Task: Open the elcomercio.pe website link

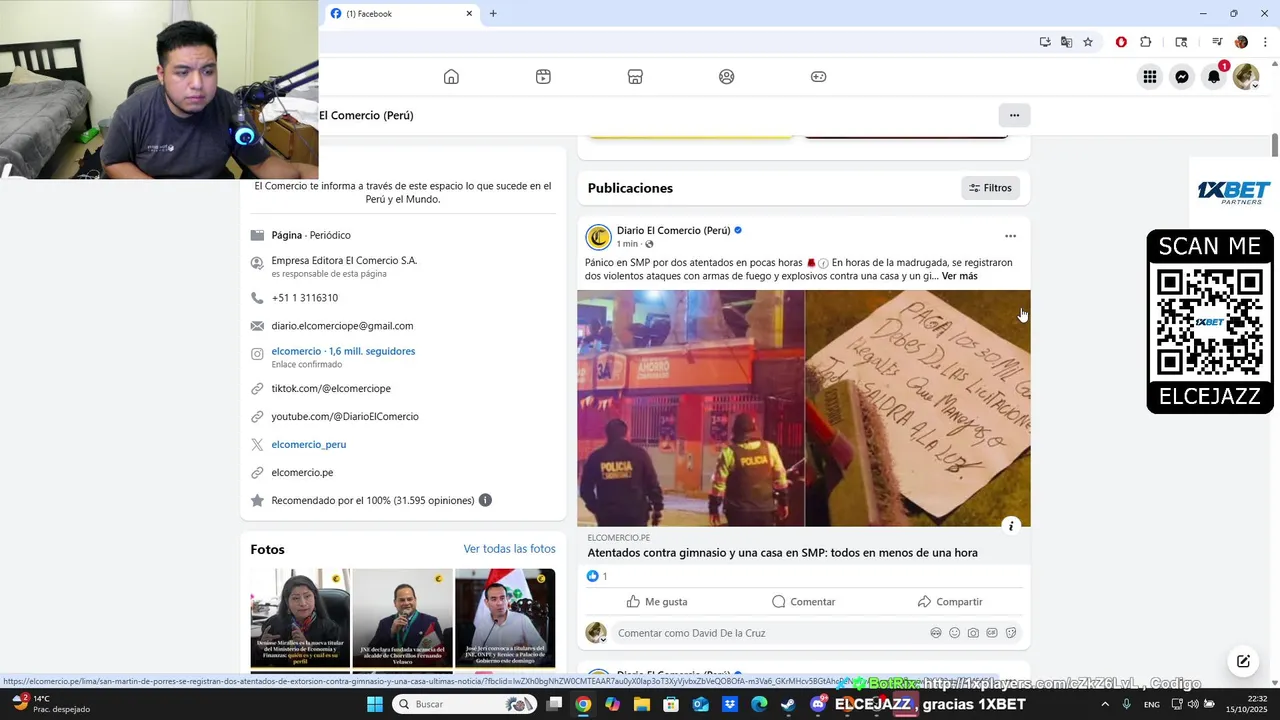Action: click(x=302, y=472)
